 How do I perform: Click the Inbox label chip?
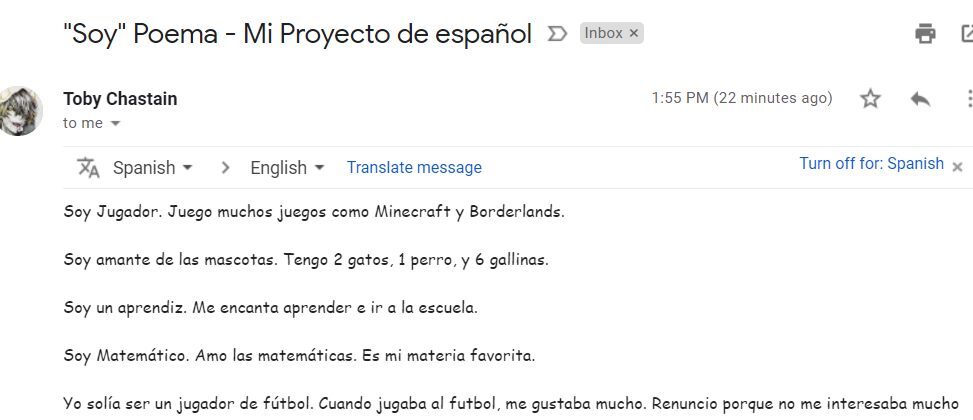point(612,34)
